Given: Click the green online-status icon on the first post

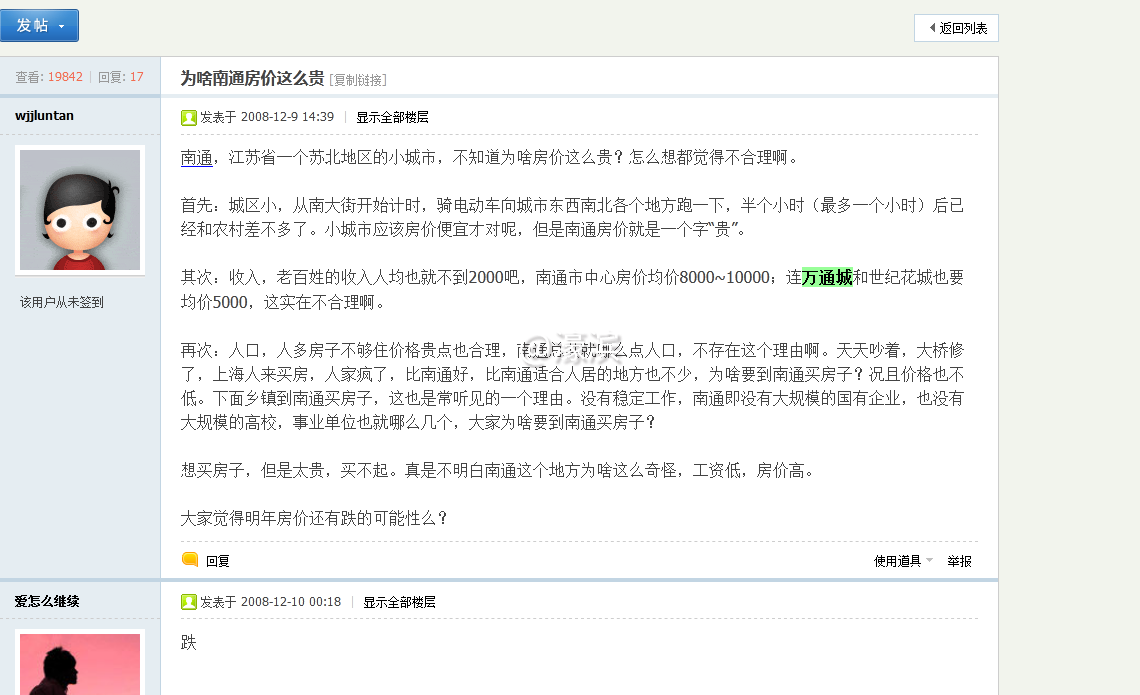Looking at the screenshot, I should tap(189, 117).
